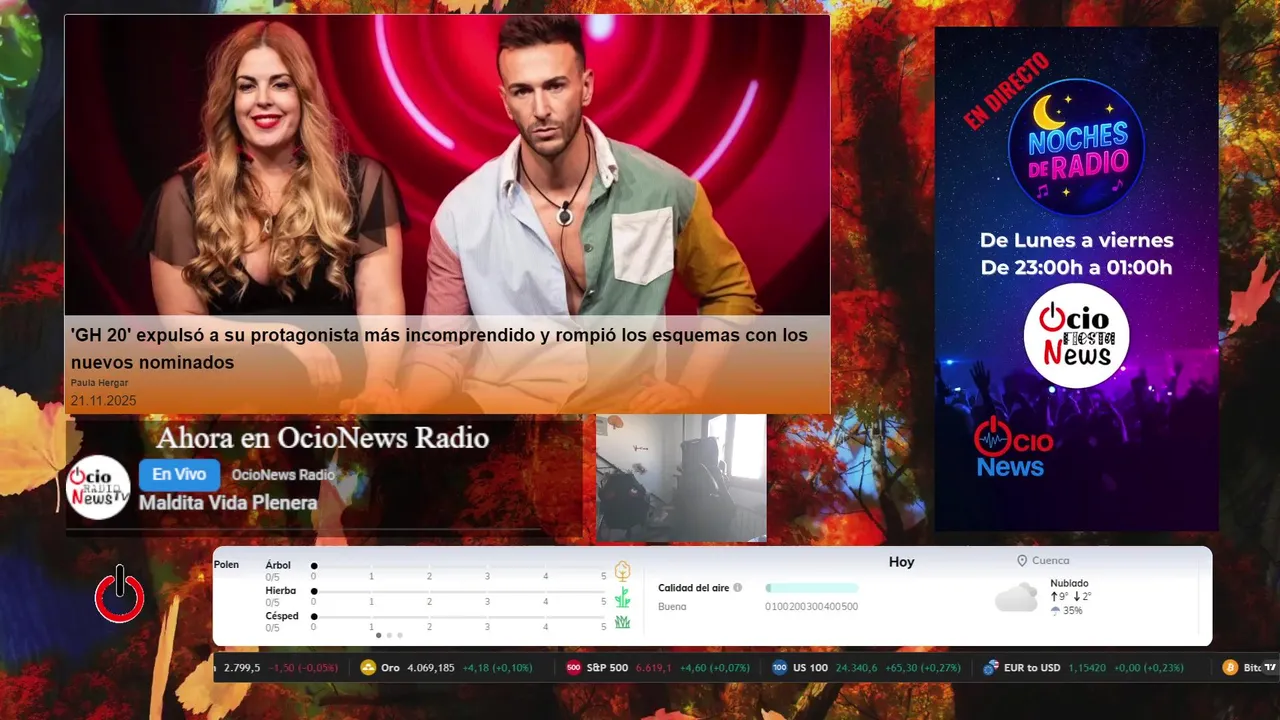Click the radio playback progress line
This screenshot has width=1280, height=720.
(303, 528)
